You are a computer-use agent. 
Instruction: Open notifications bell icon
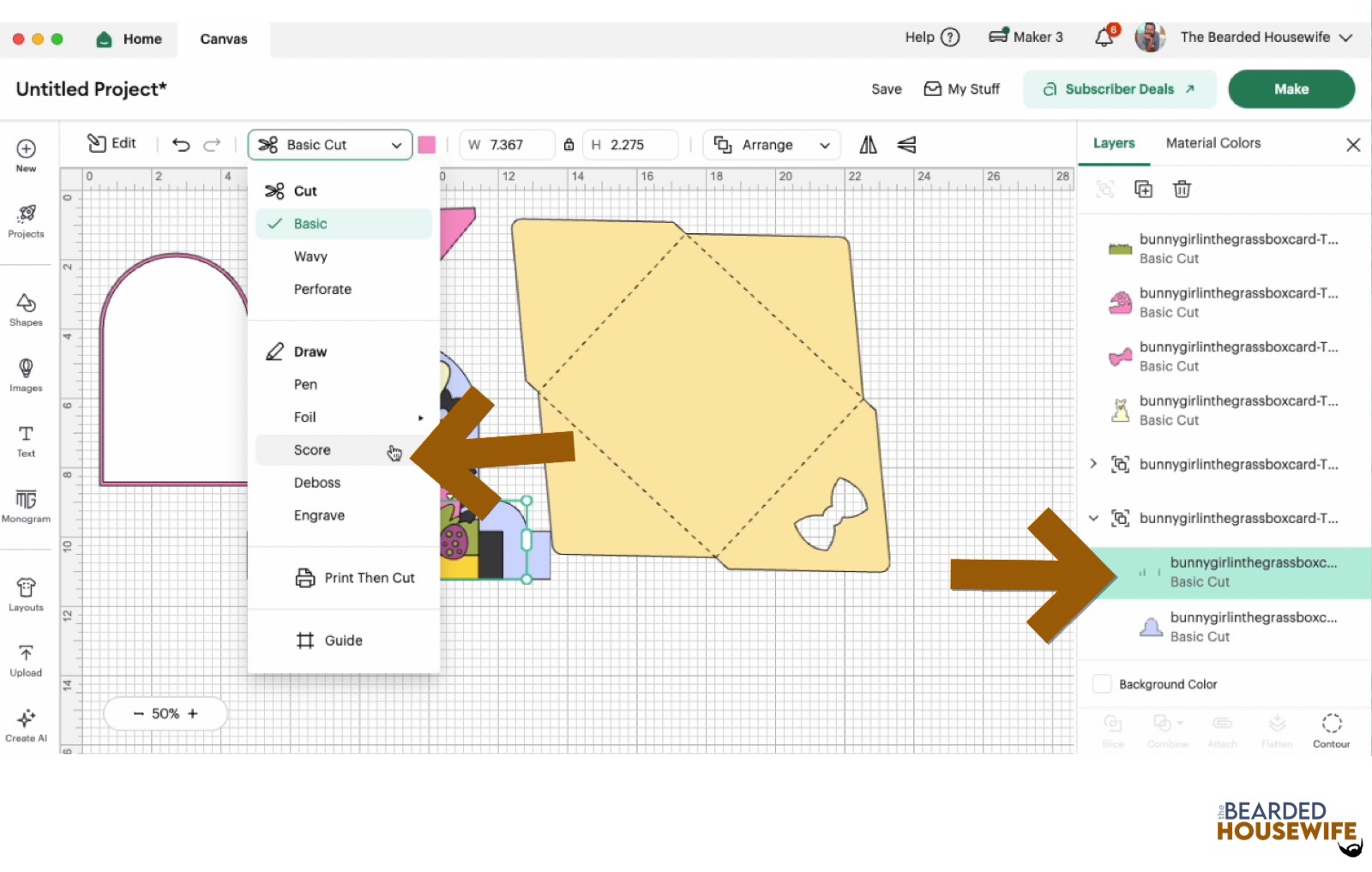pyautogui.click(x=1104, y=38)
